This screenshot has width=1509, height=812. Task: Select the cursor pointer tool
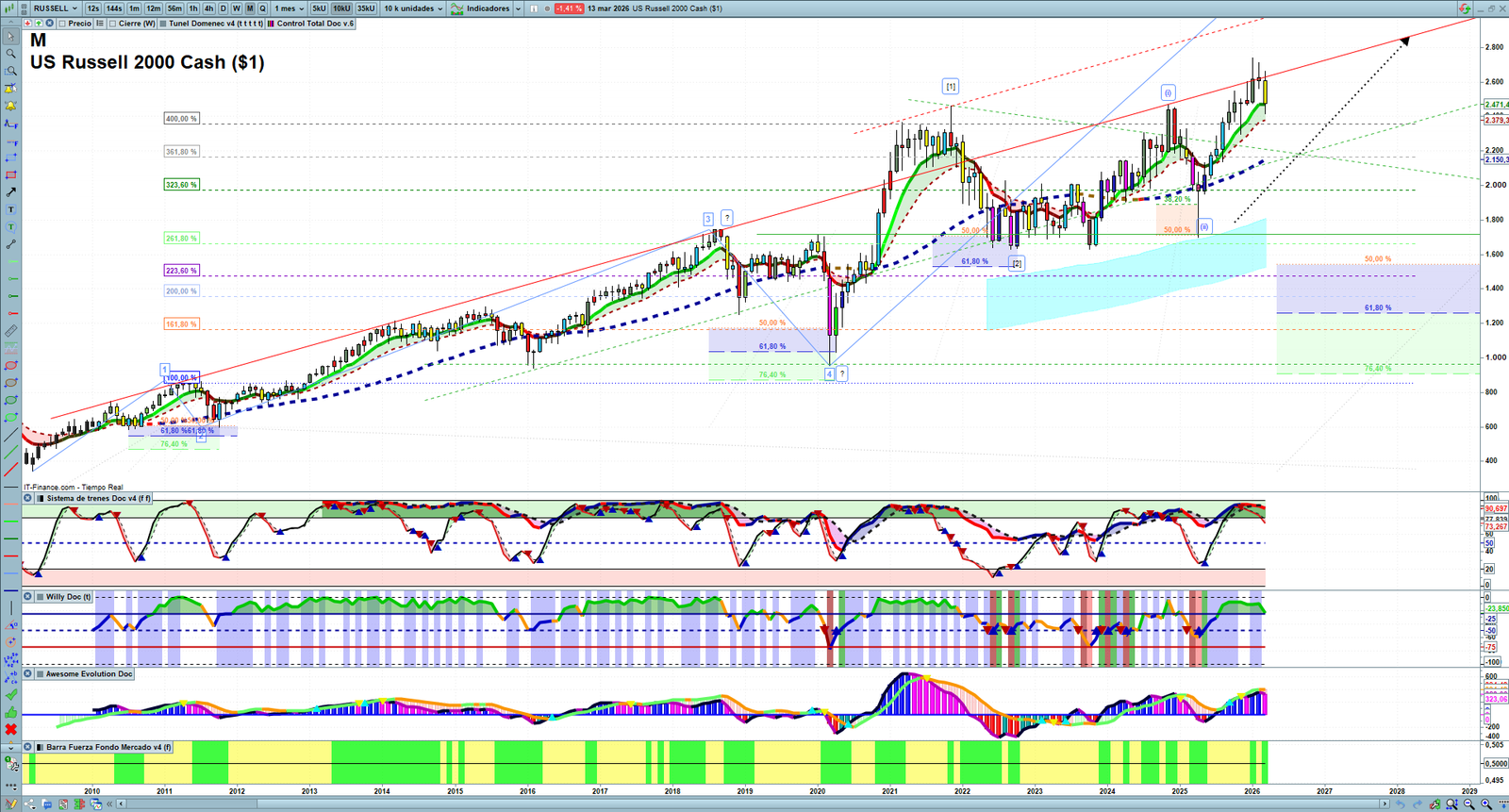pyautogui.click(x=10, y=37)
